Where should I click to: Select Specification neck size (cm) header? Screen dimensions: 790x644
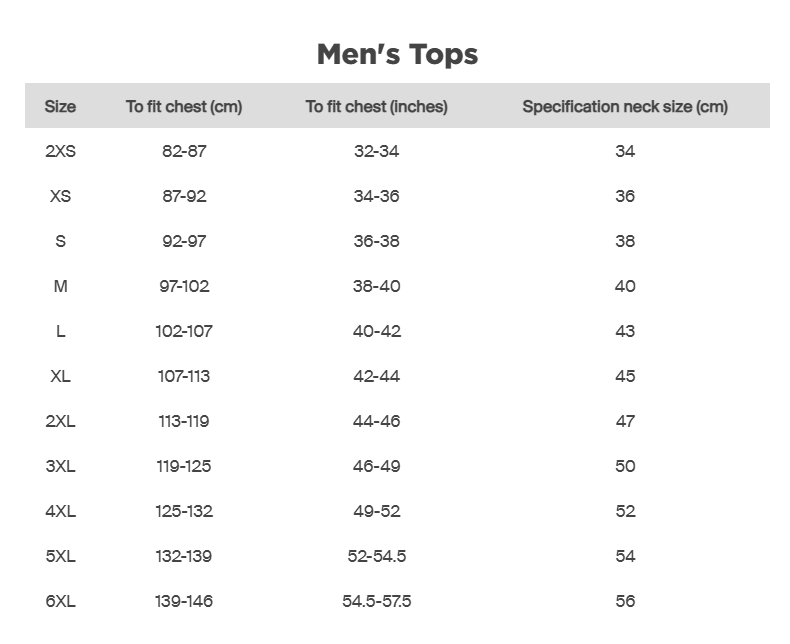tap(625, 107)
